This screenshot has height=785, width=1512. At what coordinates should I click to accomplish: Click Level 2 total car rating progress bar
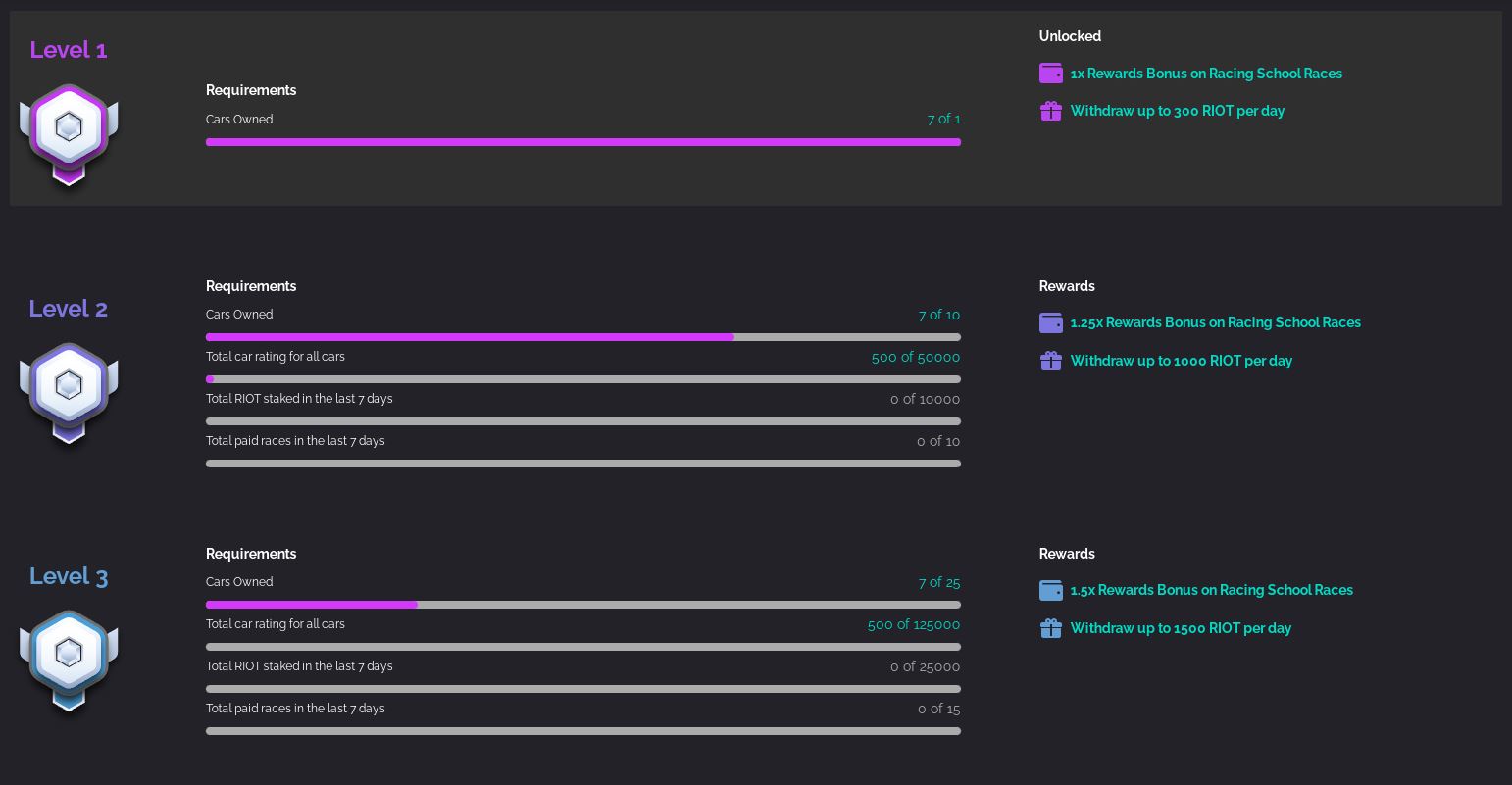[583, 379]
